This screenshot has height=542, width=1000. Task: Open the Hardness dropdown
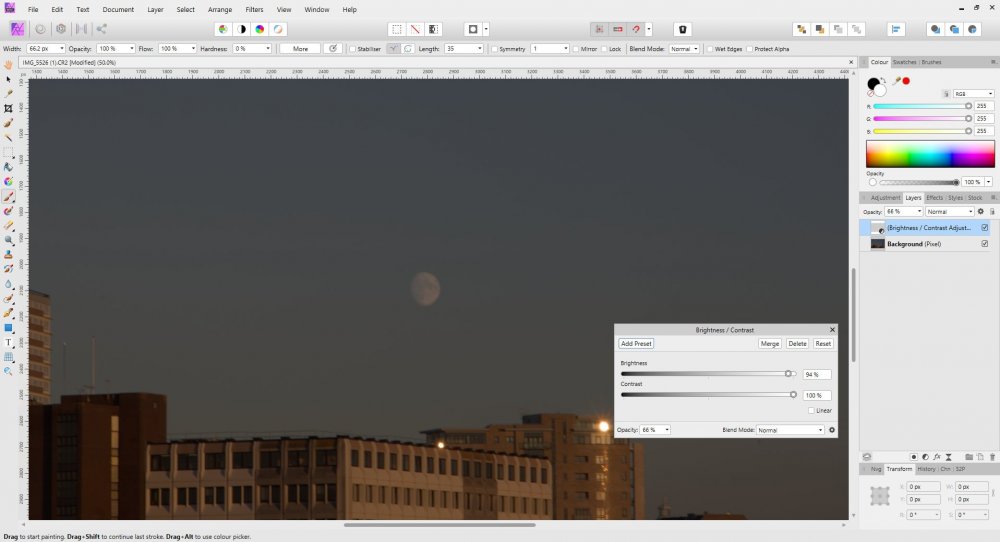click(x=267, y=48)
